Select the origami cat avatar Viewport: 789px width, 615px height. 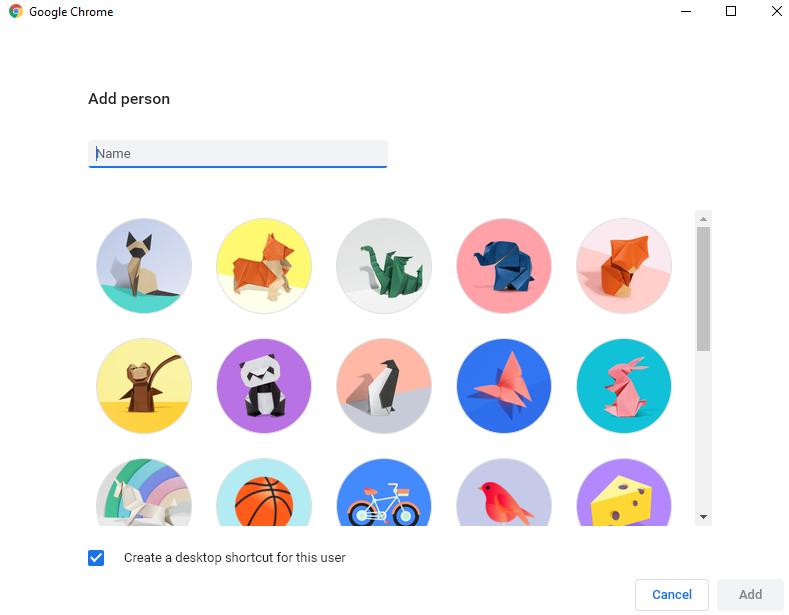[144, 266]
